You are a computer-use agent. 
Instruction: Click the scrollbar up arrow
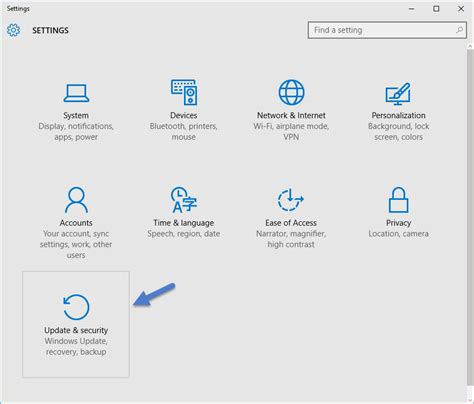click(x=470, y=46)
